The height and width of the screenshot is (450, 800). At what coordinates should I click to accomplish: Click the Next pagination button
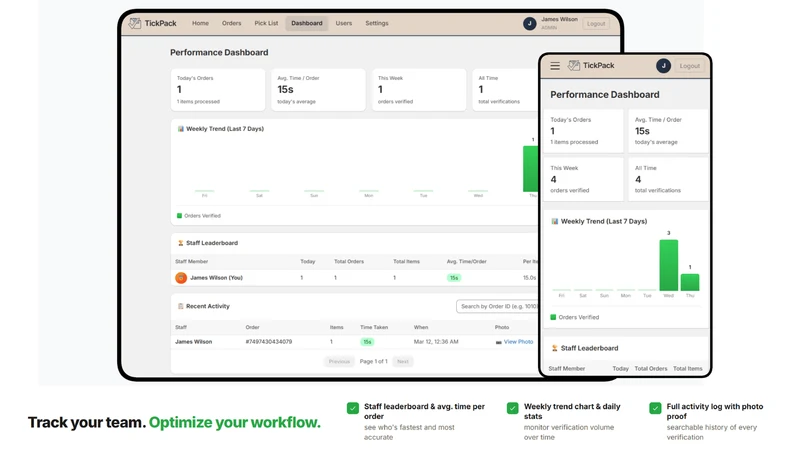pos(403,361)
